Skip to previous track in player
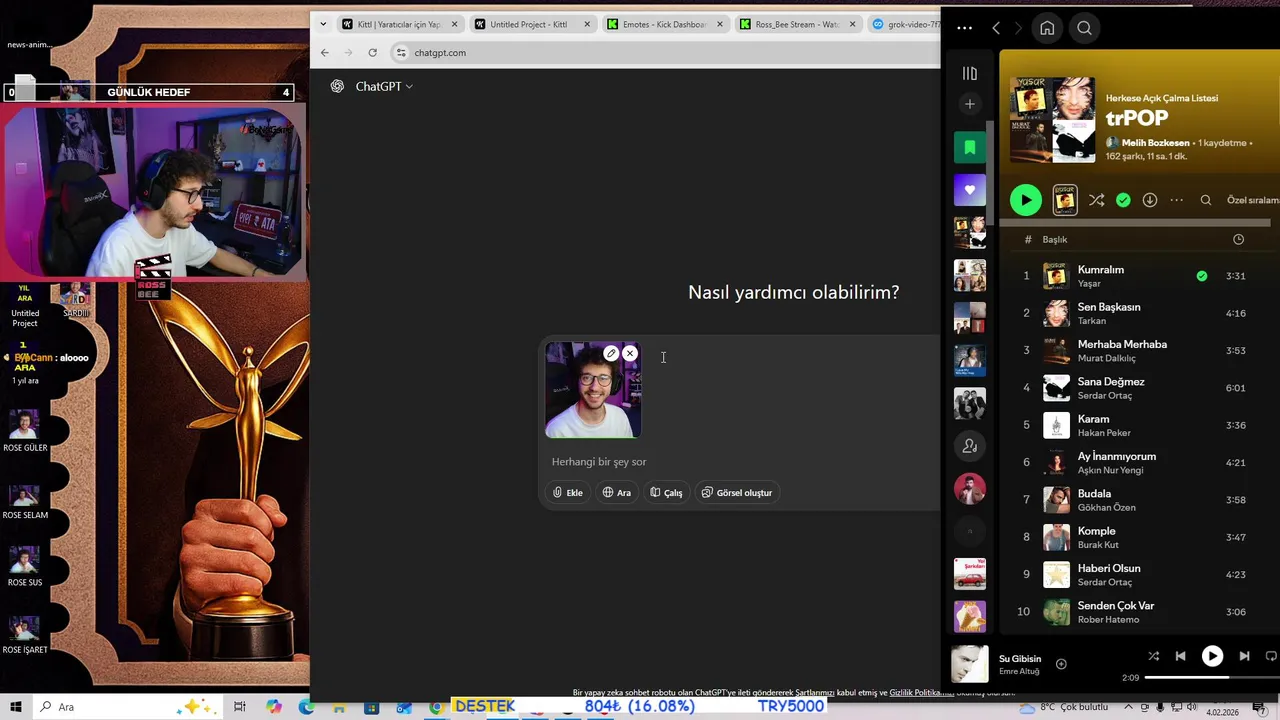The width and height of the screenshot is (1280, 720). click(1180, 656)
